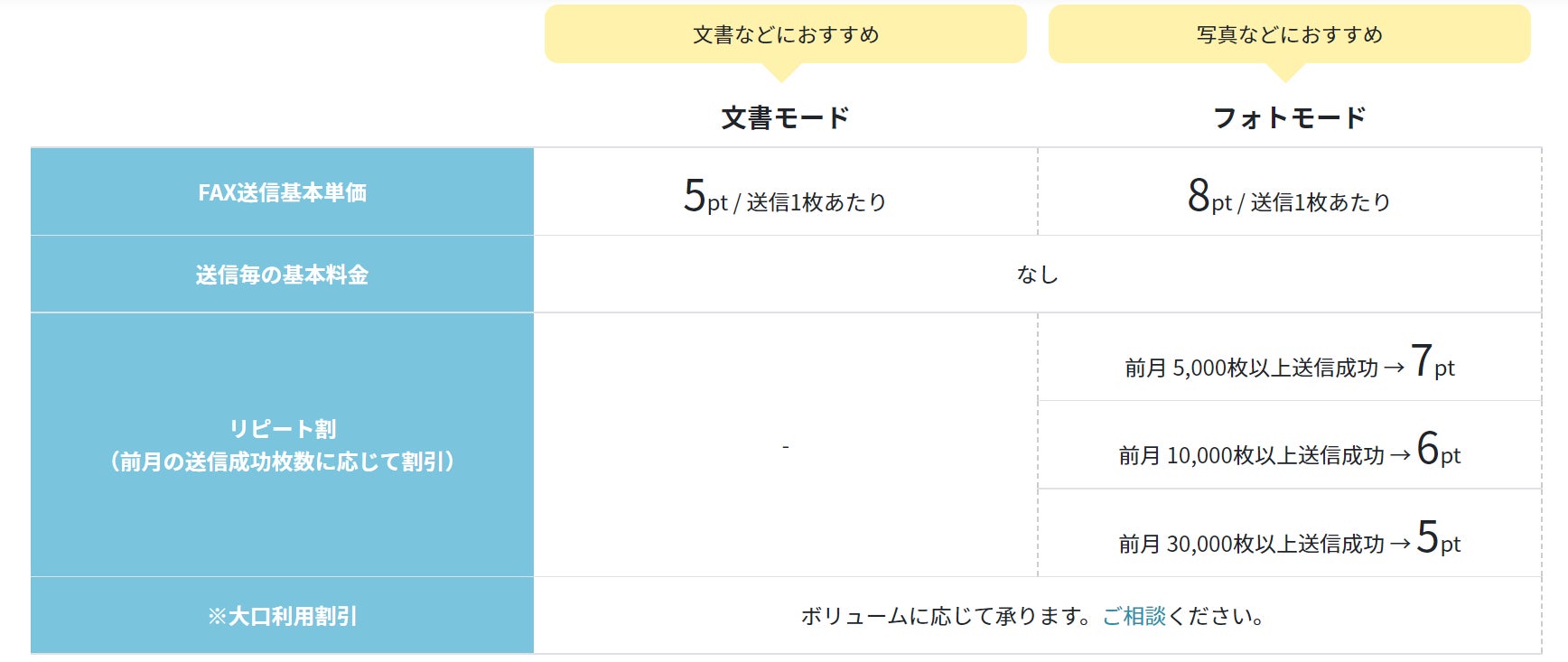
Task: Open the ご相談 consultation link
Action: [x=1134, y=617]
